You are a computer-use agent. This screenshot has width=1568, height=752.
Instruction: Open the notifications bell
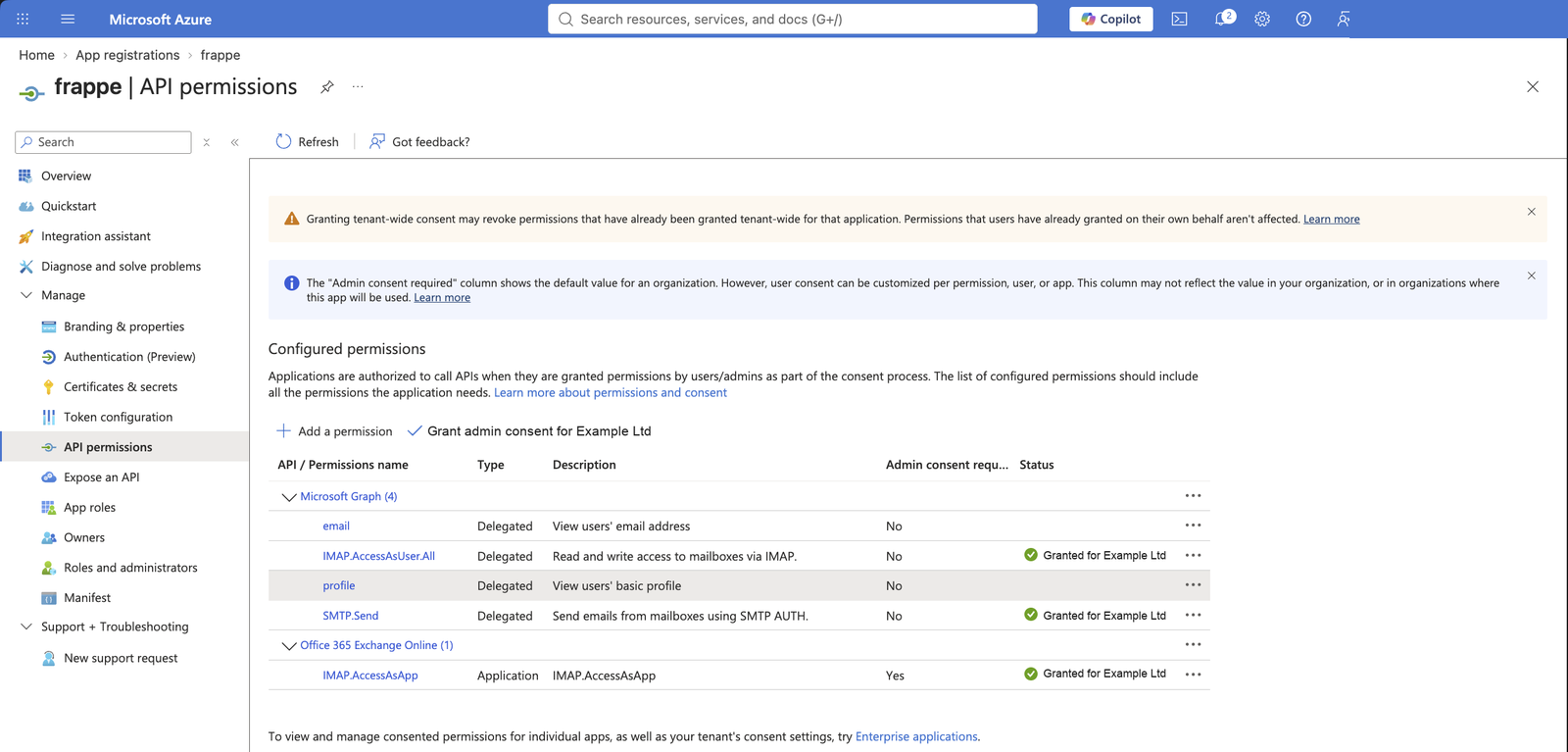coord(1223,19)
